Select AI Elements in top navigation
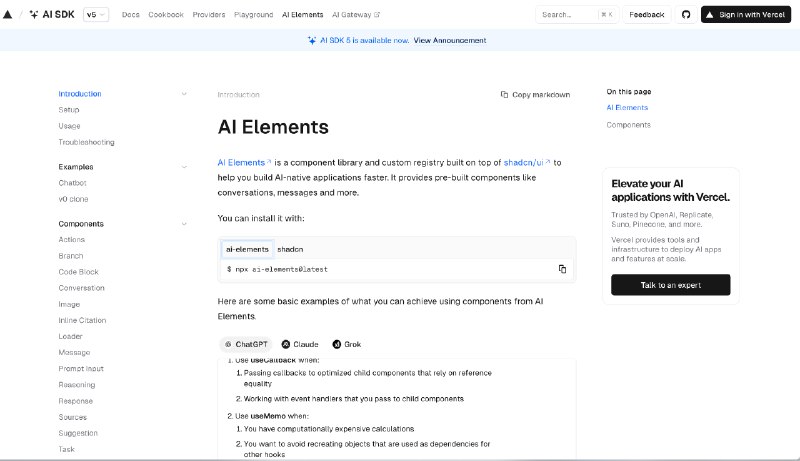 [303, 15]
